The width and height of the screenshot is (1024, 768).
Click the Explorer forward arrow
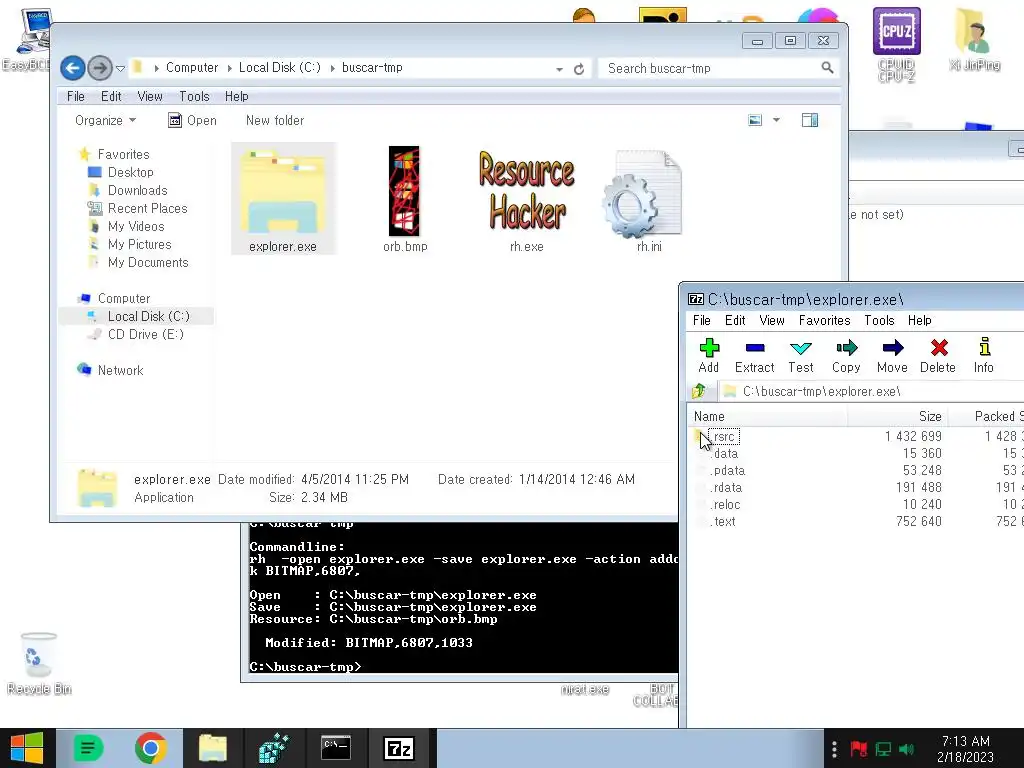coord(100,68)
